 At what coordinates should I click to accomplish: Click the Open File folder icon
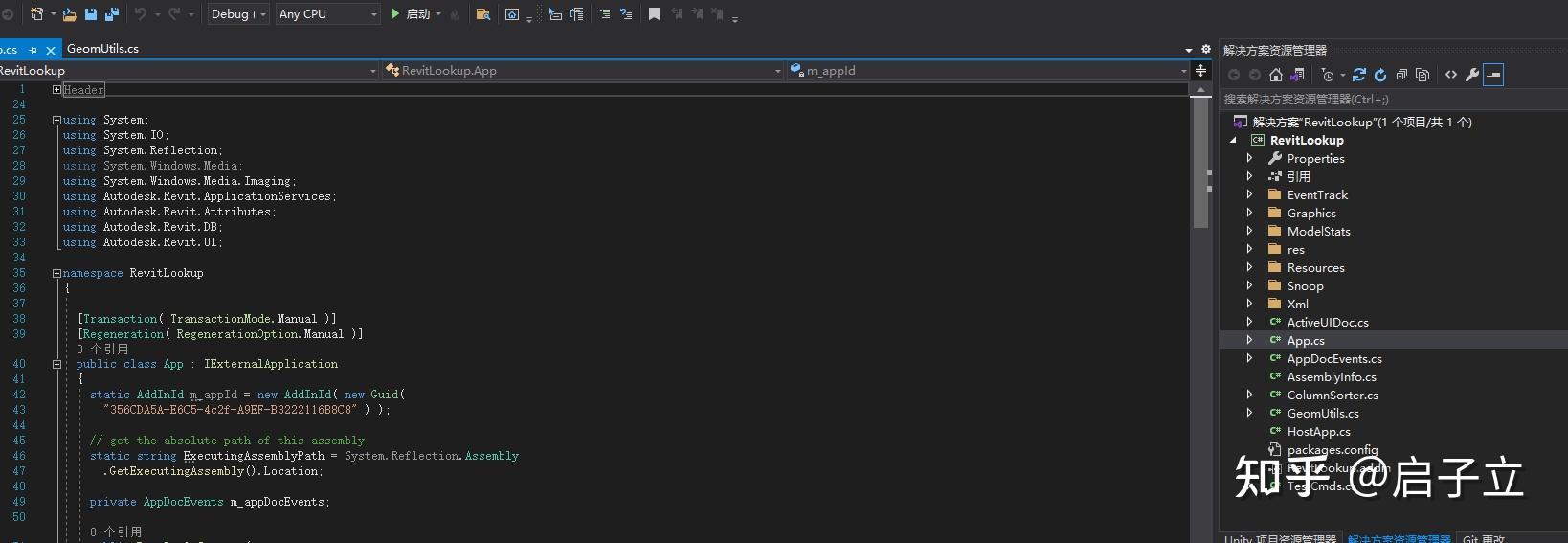tap(69, 14)
